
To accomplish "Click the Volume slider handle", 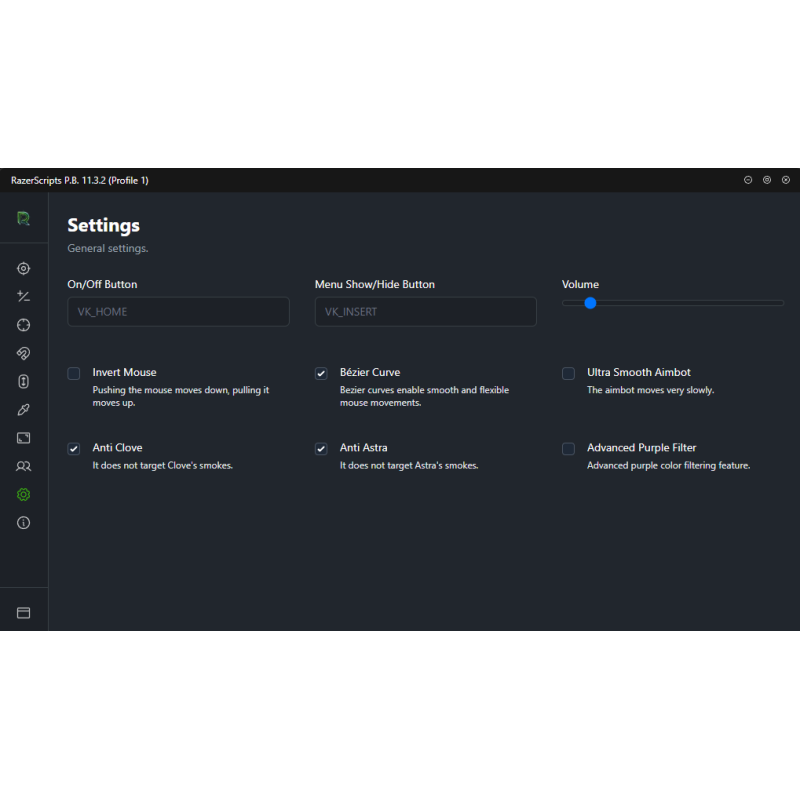I will (x=590, y=303).
